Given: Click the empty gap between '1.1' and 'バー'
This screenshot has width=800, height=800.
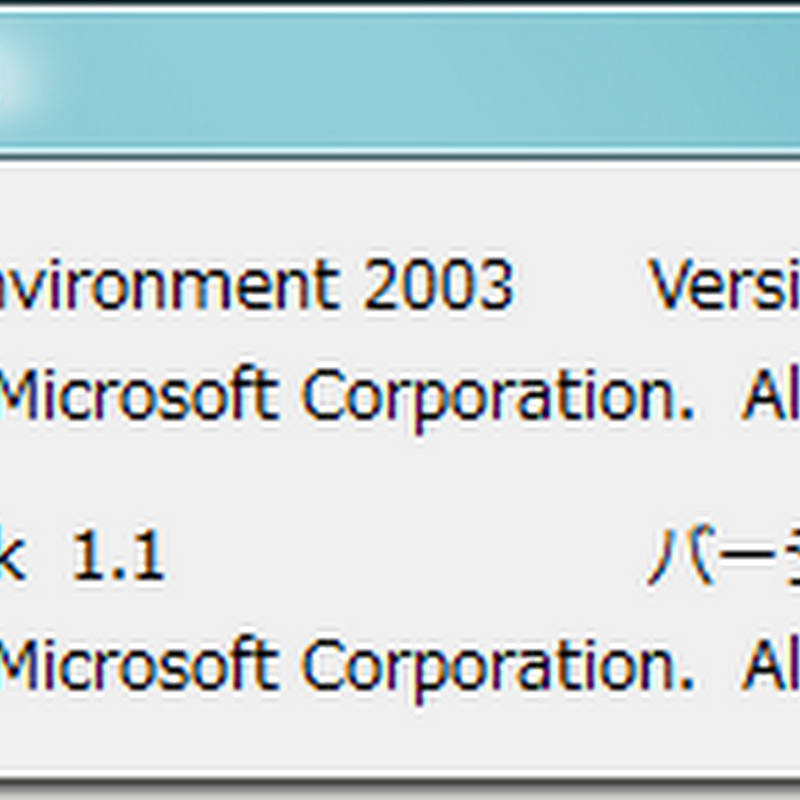Looking at the screenshot, I should pos(400,557).
